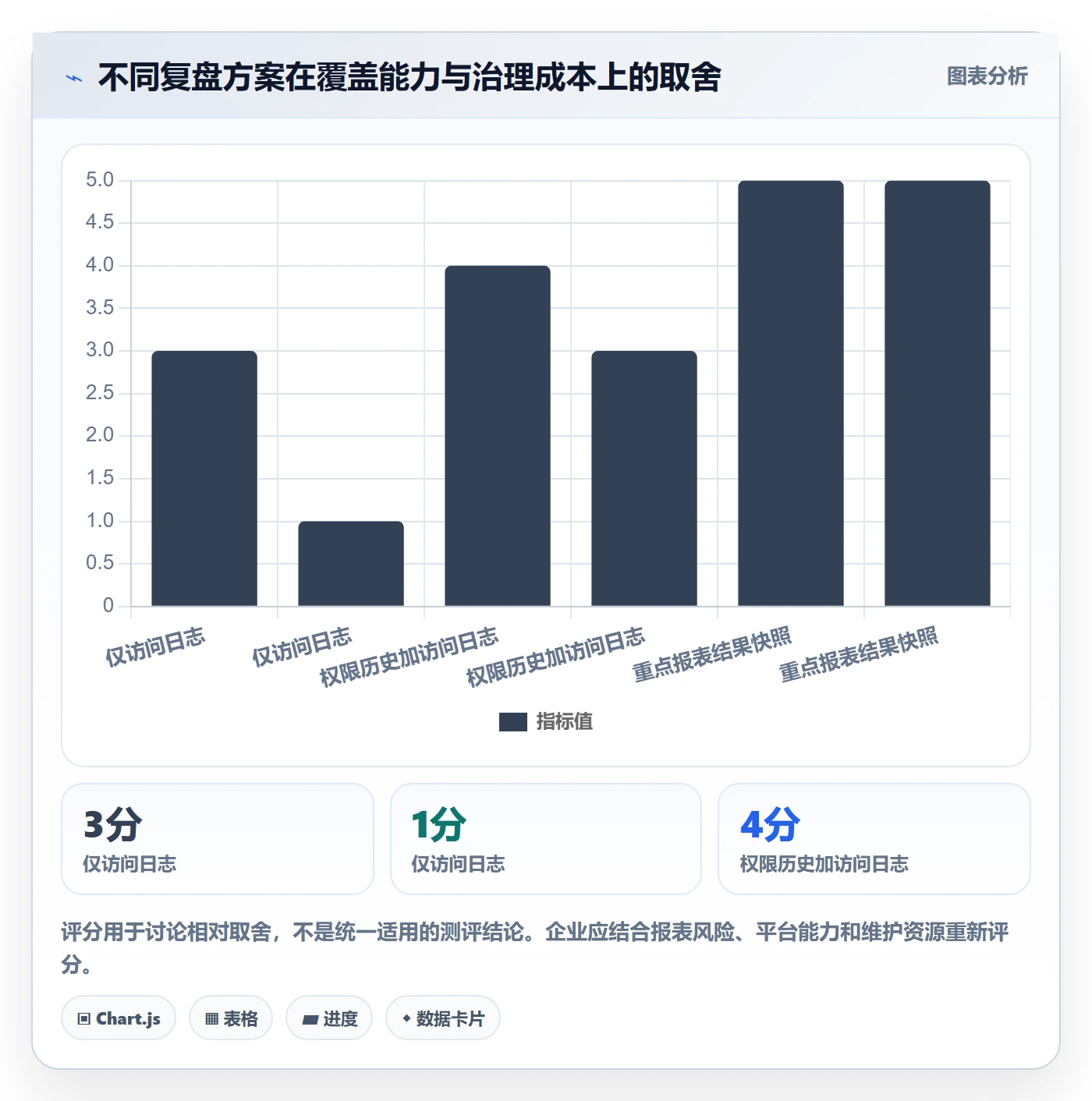Viewport: 1092px width, 1101px height.
Task: Select the Chart.js tag chip
Action: pyautogui.click(x=119, y=1018)
